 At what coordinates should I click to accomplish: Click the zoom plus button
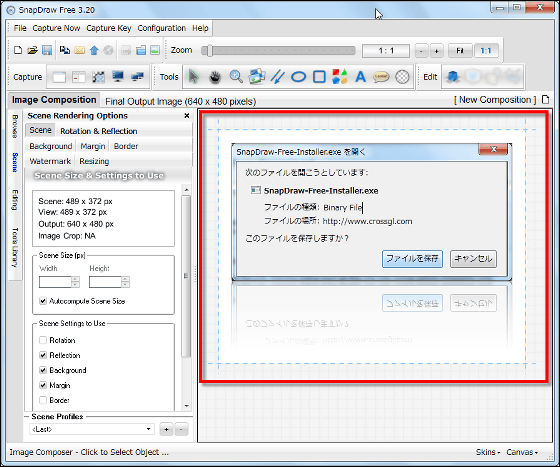point(436,51)
